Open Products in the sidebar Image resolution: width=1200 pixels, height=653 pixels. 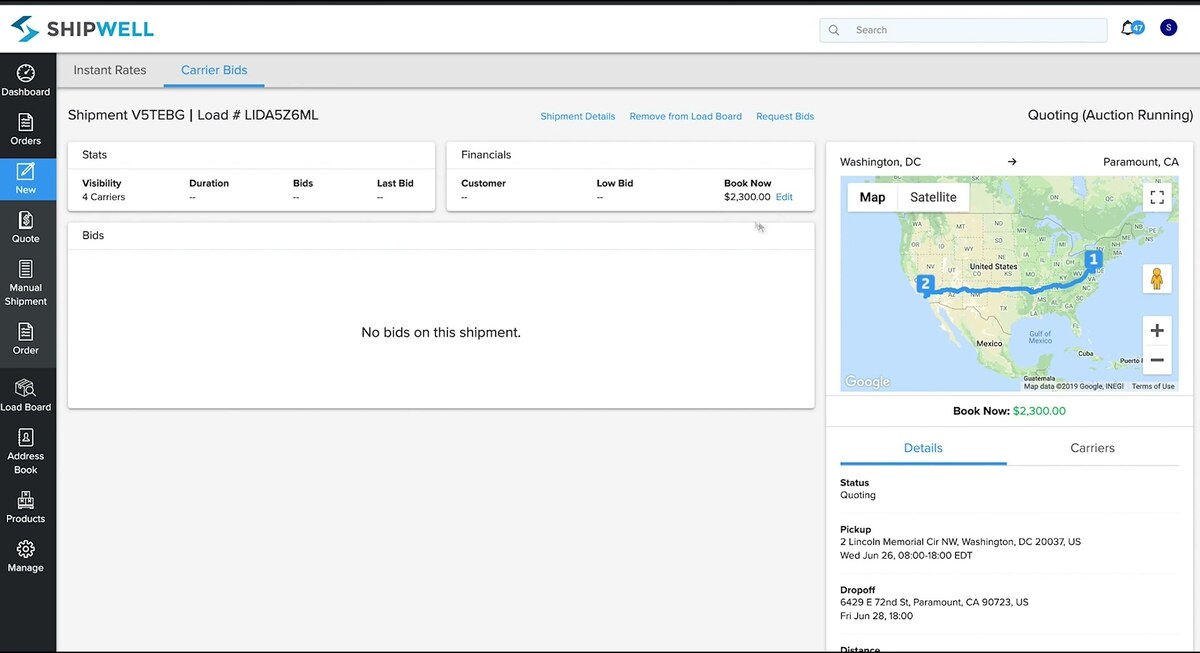pos(26,508)
